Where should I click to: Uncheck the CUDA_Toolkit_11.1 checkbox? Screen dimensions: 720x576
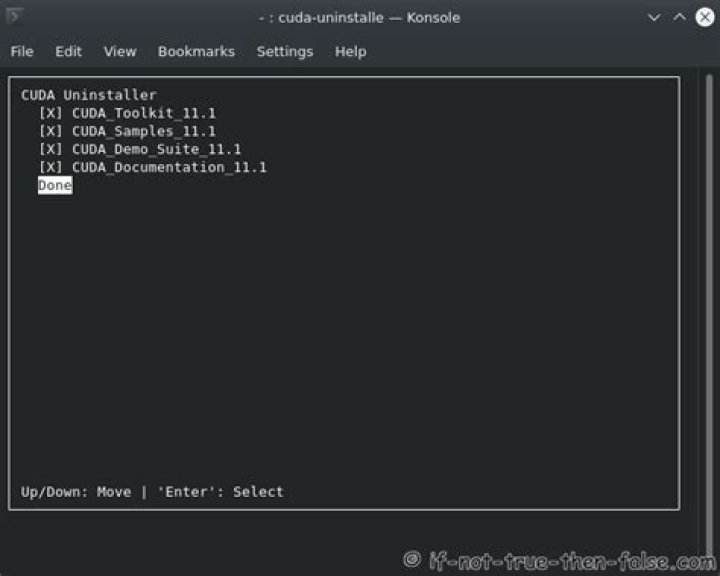(51, 113)
